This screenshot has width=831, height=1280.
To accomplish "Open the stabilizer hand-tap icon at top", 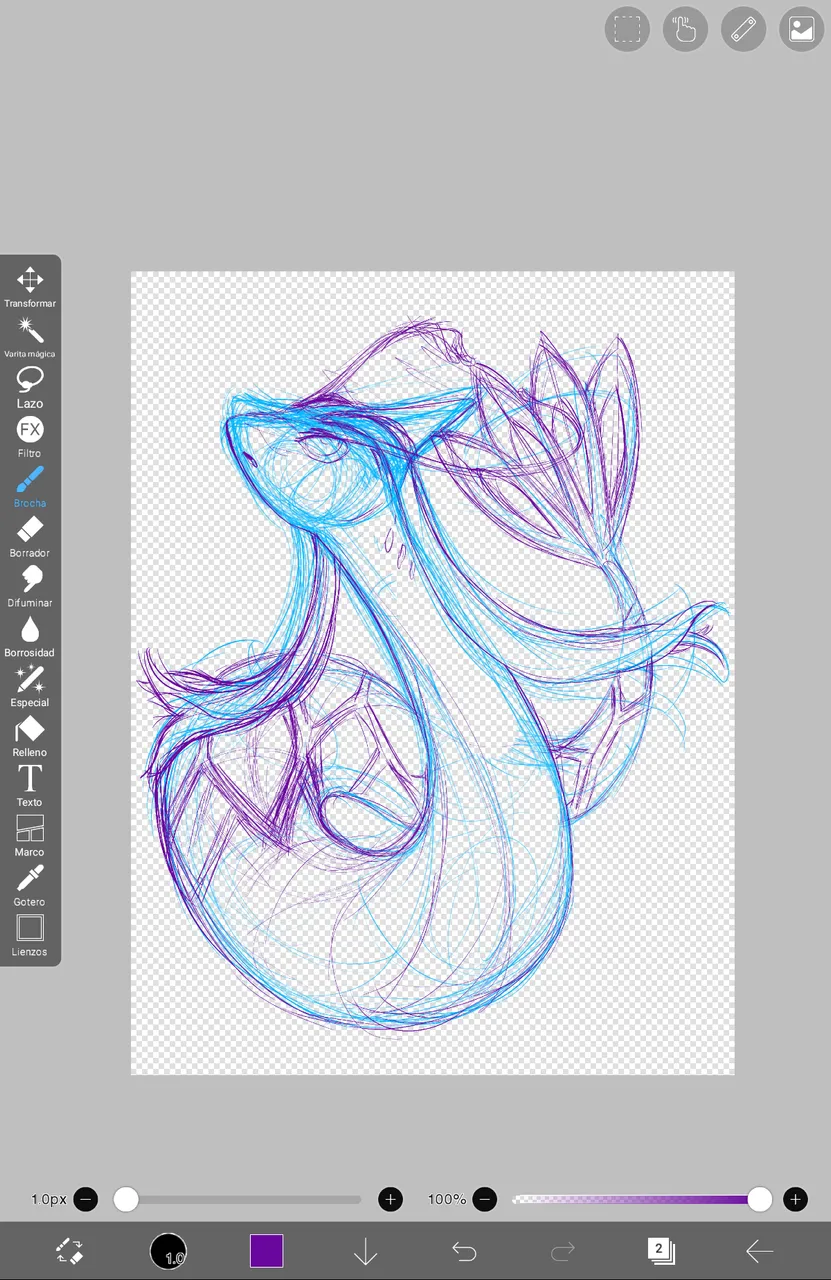I will [x=685, y=29].
